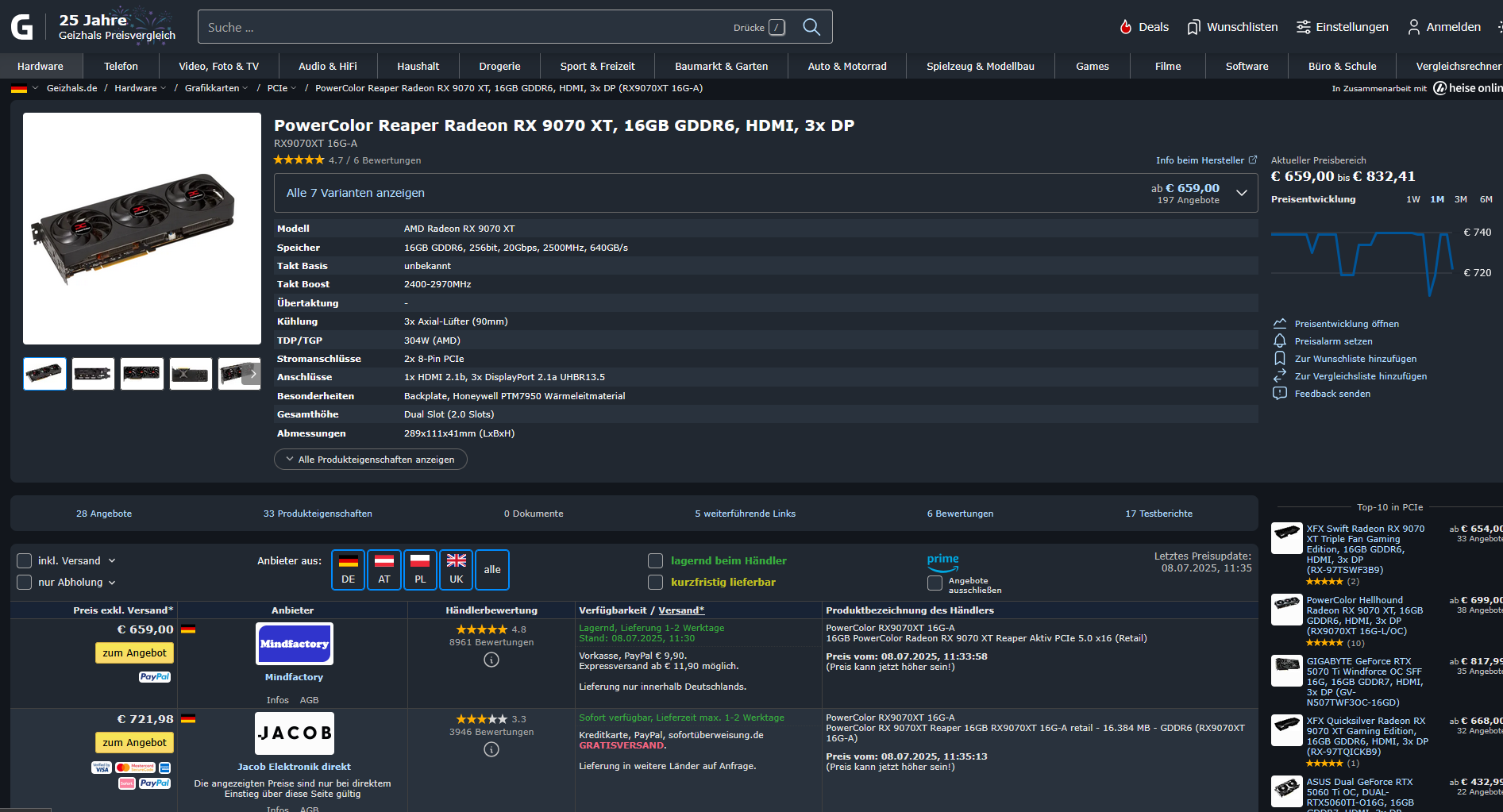Screen dimensions: 1503x812
Task: Click the search magnifier icon
Action: click(x=811, y=26)
